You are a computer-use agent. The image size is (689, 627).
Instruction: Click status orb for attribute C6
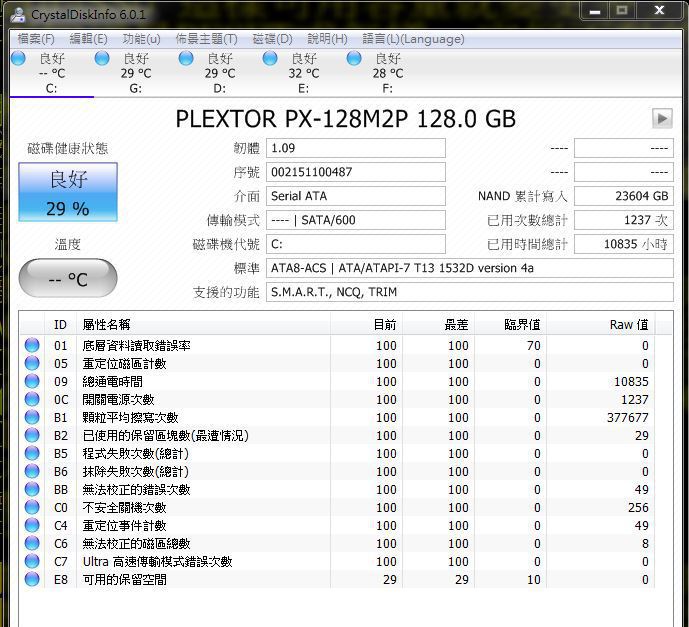[32, 544]
